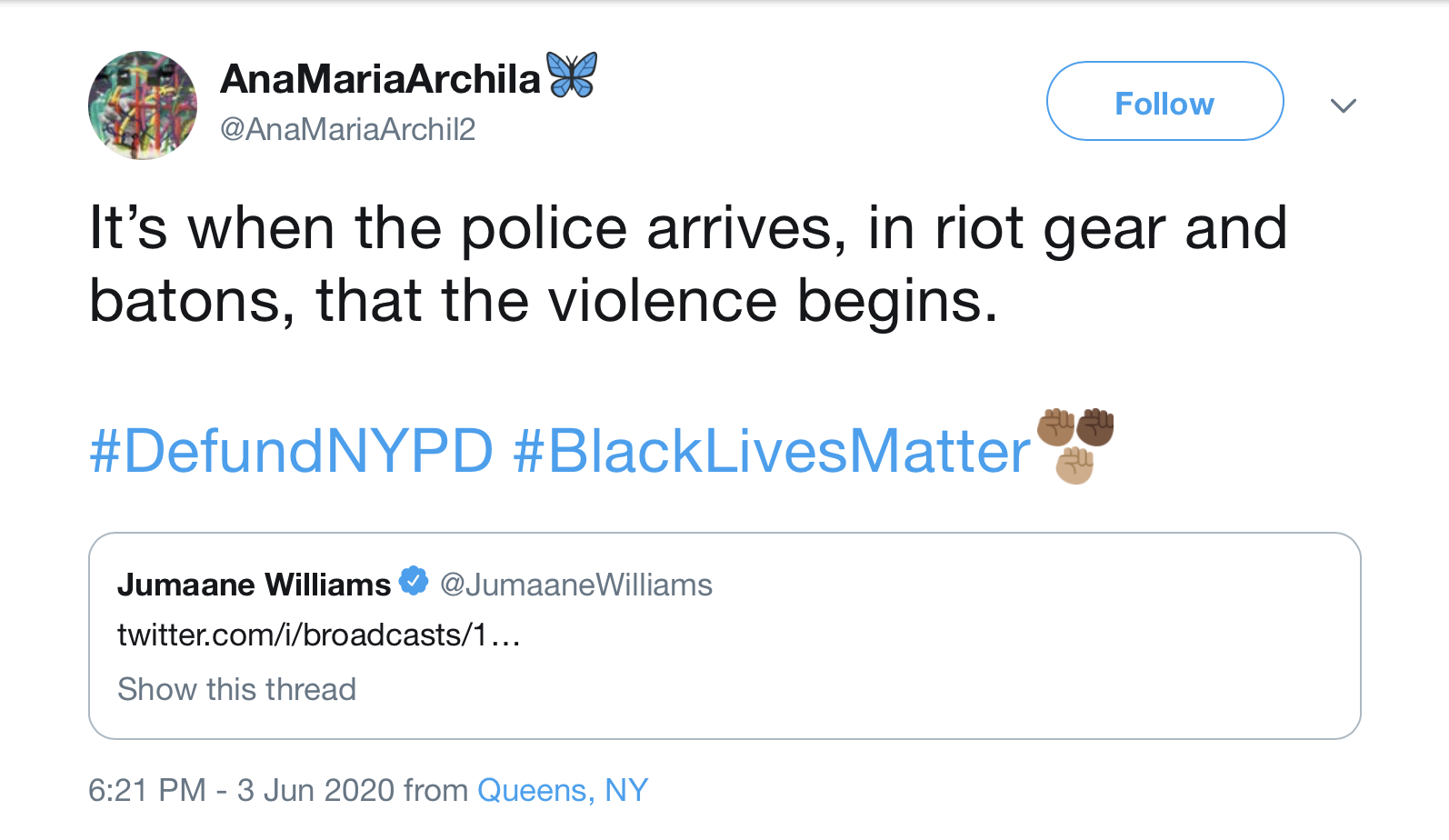Open the tweet options chevron menu
Screen dimensions: 1449x840
point(1343,105)
